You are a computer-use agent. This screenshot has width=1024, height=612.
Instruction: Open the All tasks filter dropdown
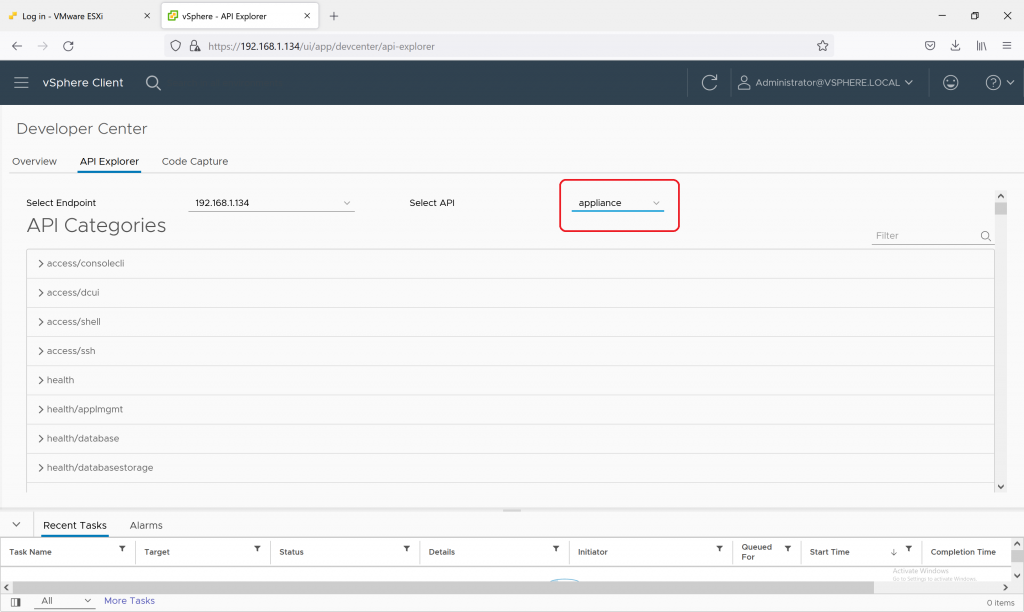64,601
